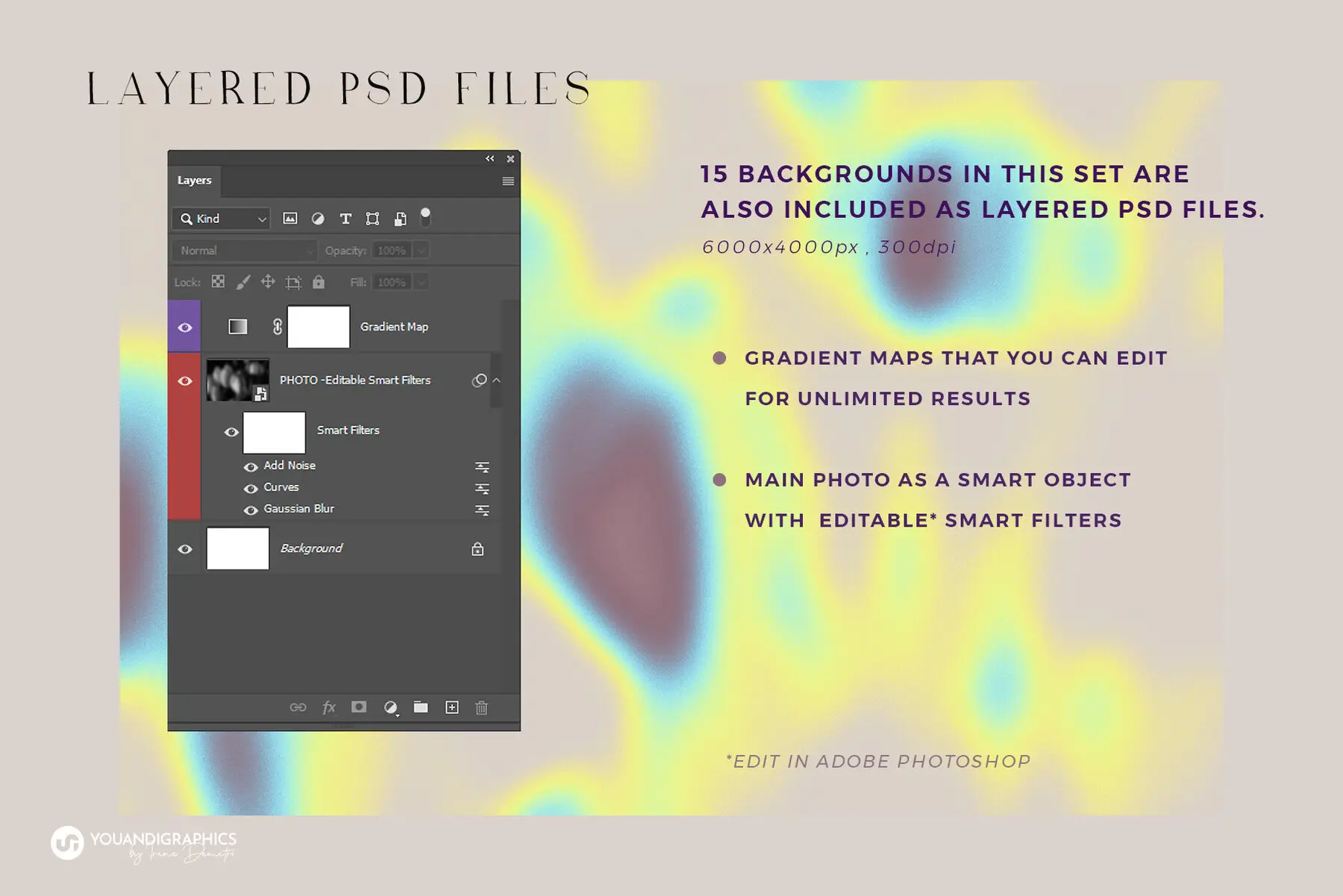1343x896 pixels.
Task: Click the Gradient Map layer thumbnail
Action: (x=237, y=326)
